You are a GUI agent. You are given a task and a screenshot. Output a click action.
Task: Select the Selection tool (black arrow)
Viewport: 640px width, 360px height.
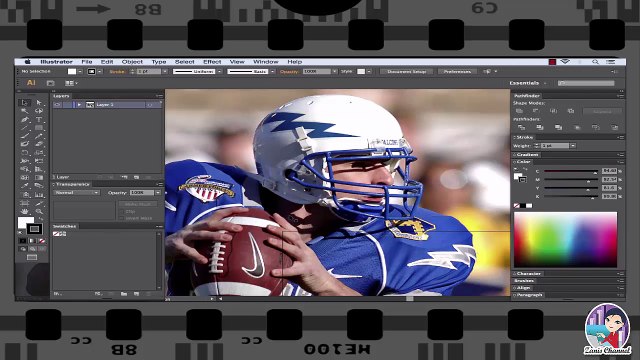point(24,102)
